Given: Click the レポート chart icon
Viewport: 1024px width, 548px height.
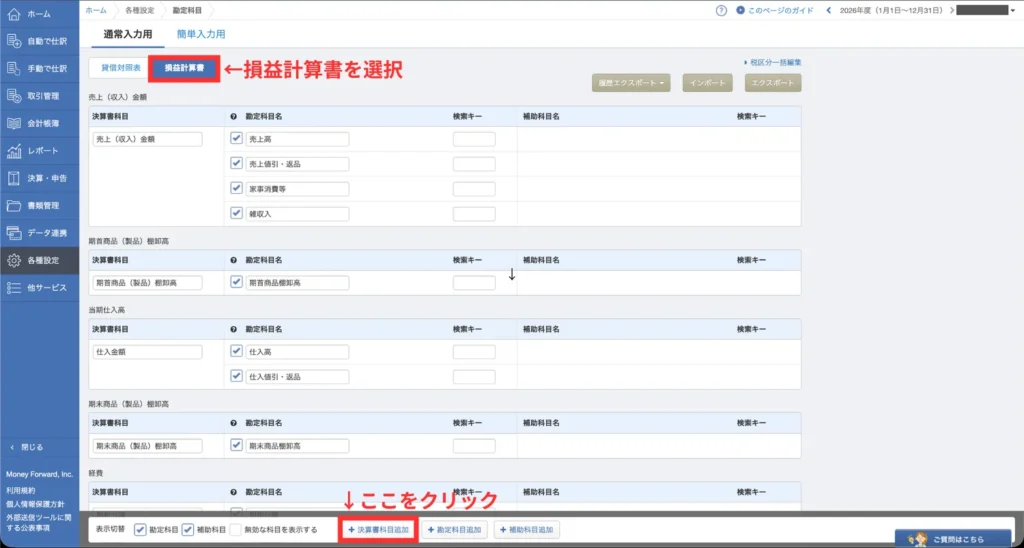Looking at the screenshot, I should click(14, 151).
